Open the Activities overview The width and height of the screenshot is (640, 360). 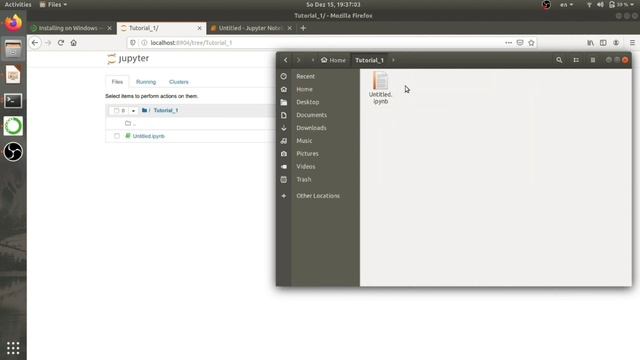point(18,4)
